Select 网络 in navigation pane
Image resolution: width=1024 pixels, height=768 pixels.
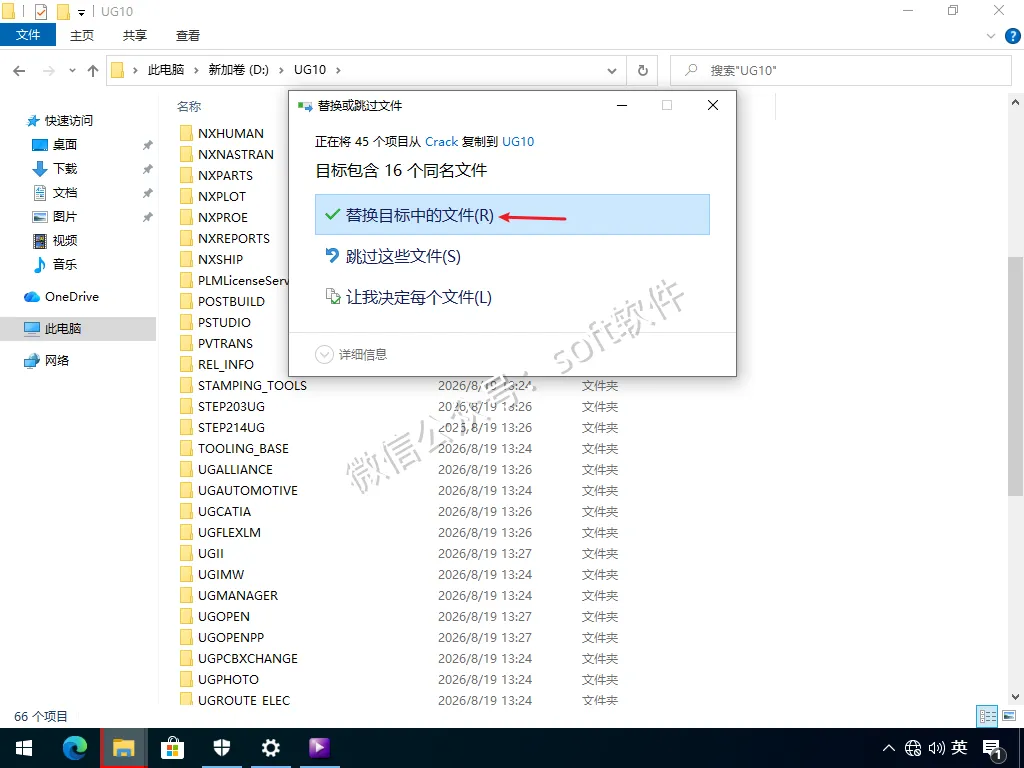coord(57,360)
